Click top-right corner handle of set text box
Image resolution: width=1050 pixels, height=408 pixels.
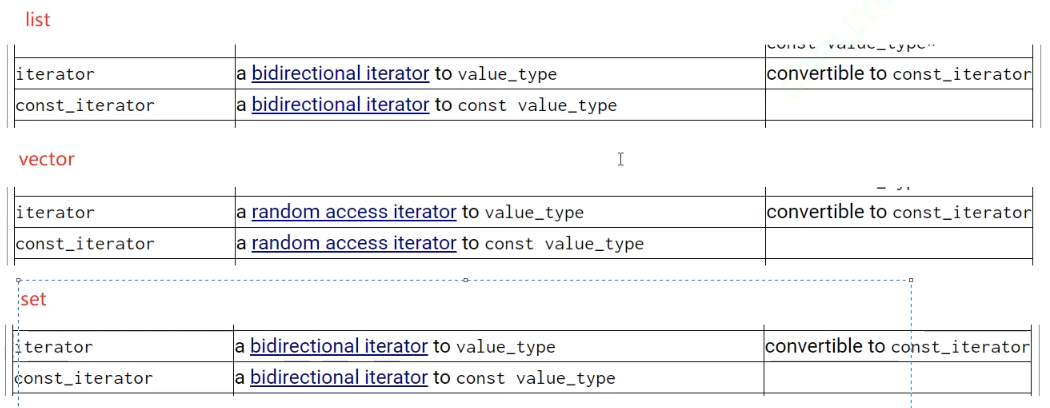[x=911, y=280]
